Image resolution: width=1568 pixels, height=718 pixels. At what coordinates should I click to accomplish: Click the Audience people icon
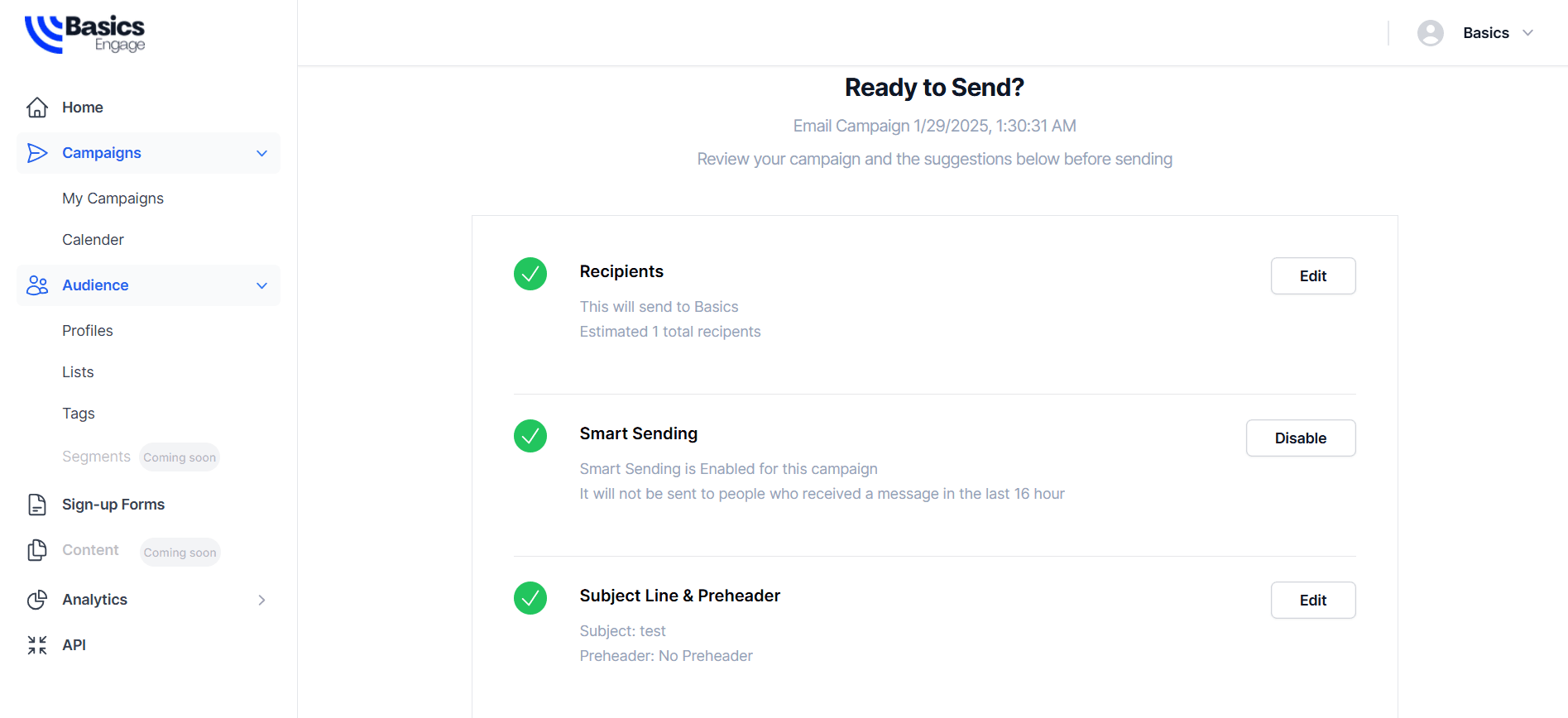tap(37, 285)
